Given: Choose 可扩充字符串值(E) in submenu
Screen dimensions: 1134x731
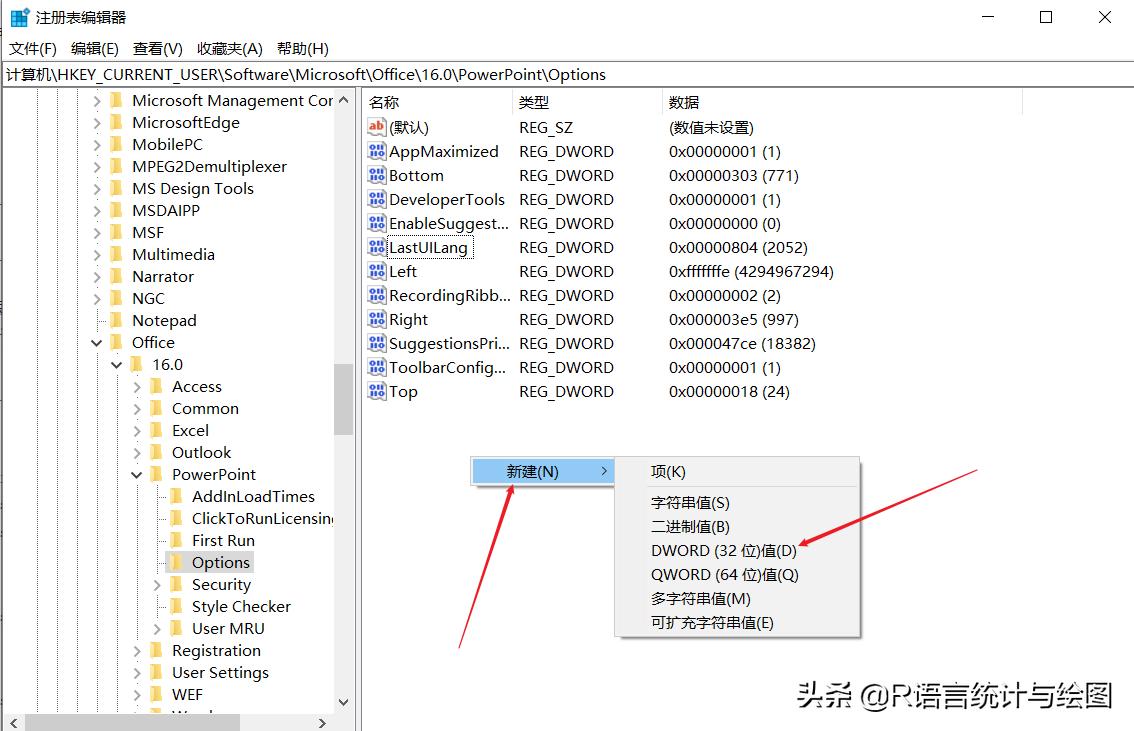Looking at the screenshot, I should [x=737, y=623].
